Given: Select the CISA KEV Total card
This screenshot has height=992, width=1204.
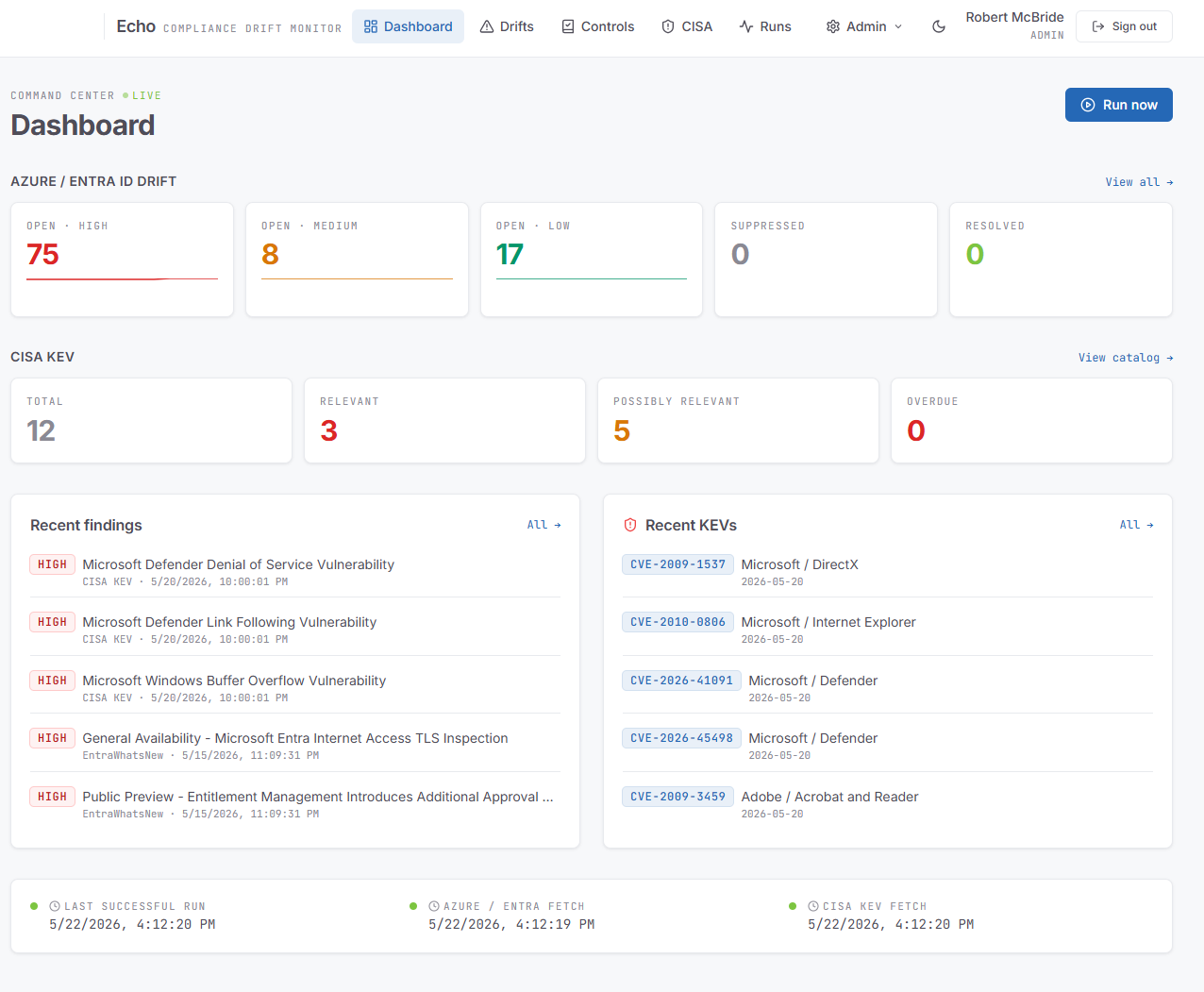Looking at the screenshot, I should [x=151, y=421].
